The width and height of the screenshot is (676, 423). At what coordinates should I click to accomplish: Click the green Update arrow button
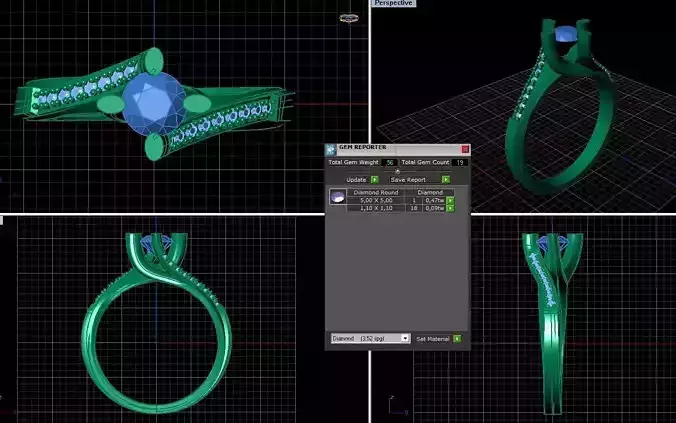(x=375, y=180)
